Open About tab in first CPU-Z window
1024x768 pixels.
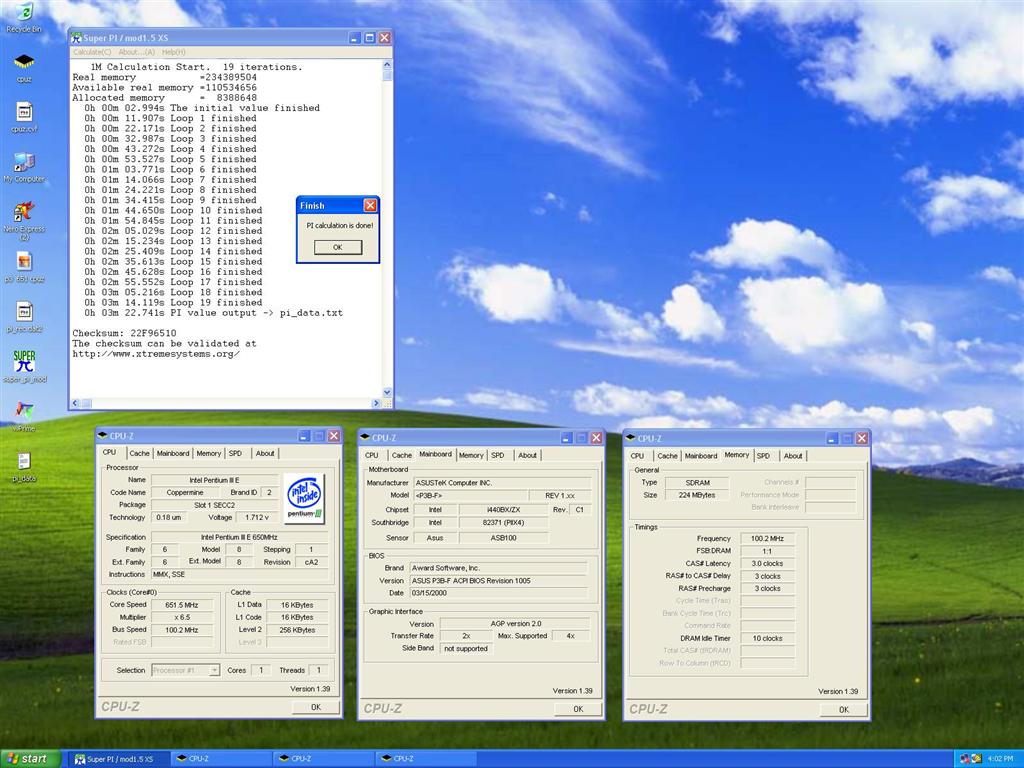265,453
